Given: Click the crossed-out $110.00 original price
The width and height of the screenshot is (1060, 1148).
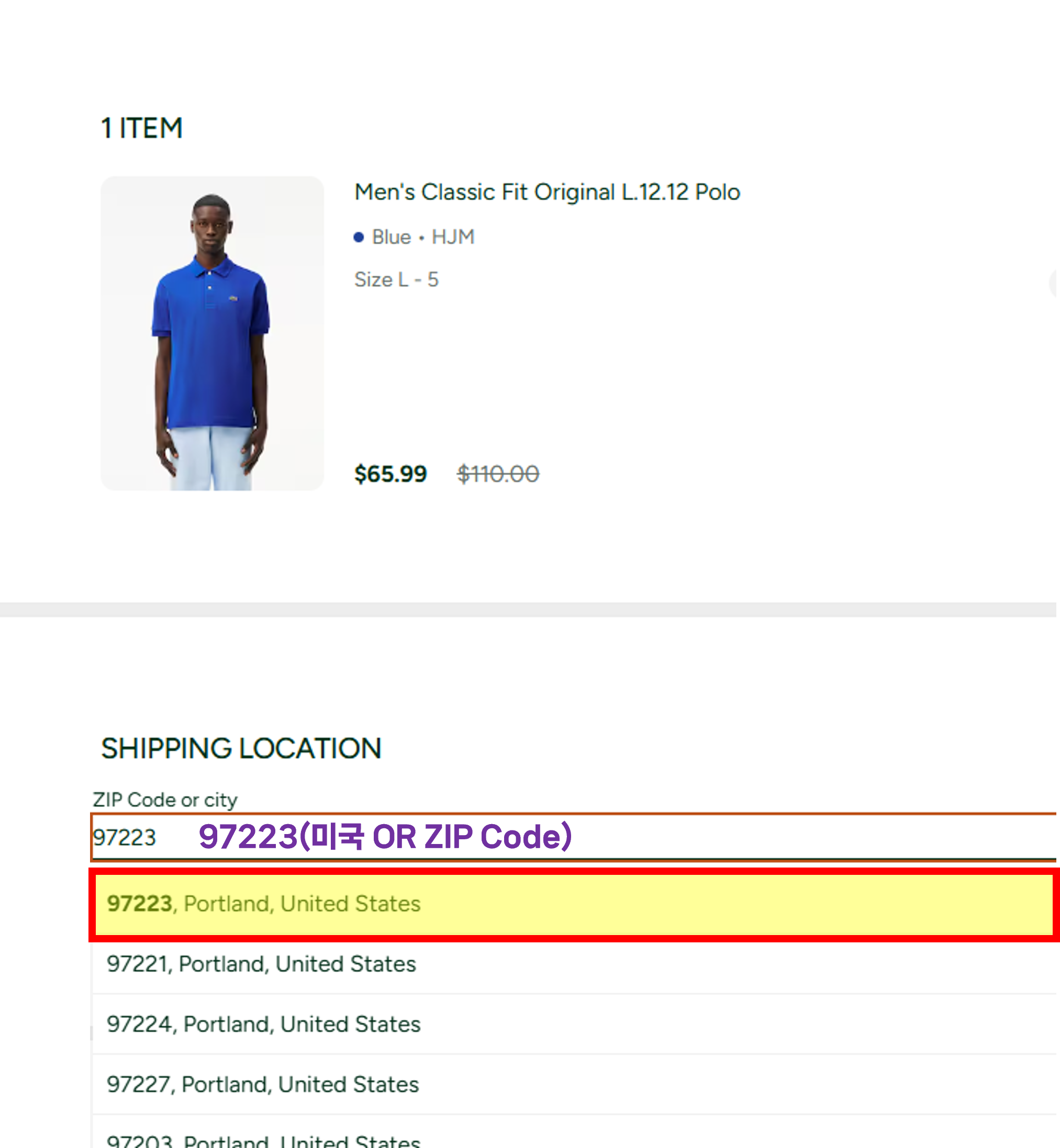Looking at the screenshot, I should coord(497,474).
